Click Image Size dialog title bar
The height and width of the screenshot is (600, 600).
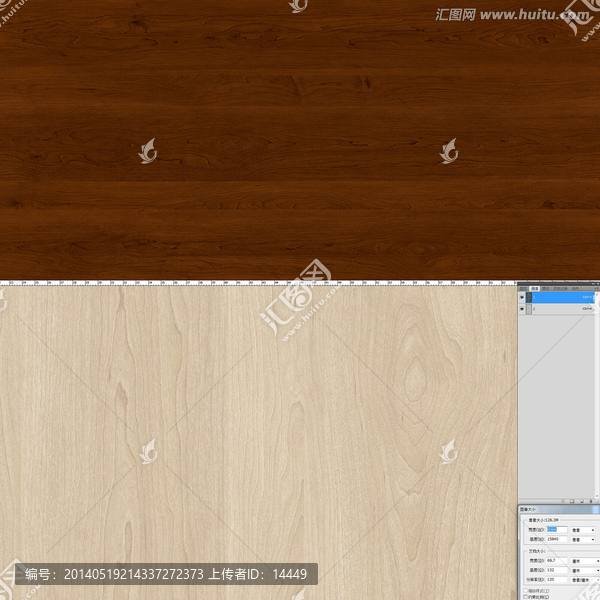point(559,509)
